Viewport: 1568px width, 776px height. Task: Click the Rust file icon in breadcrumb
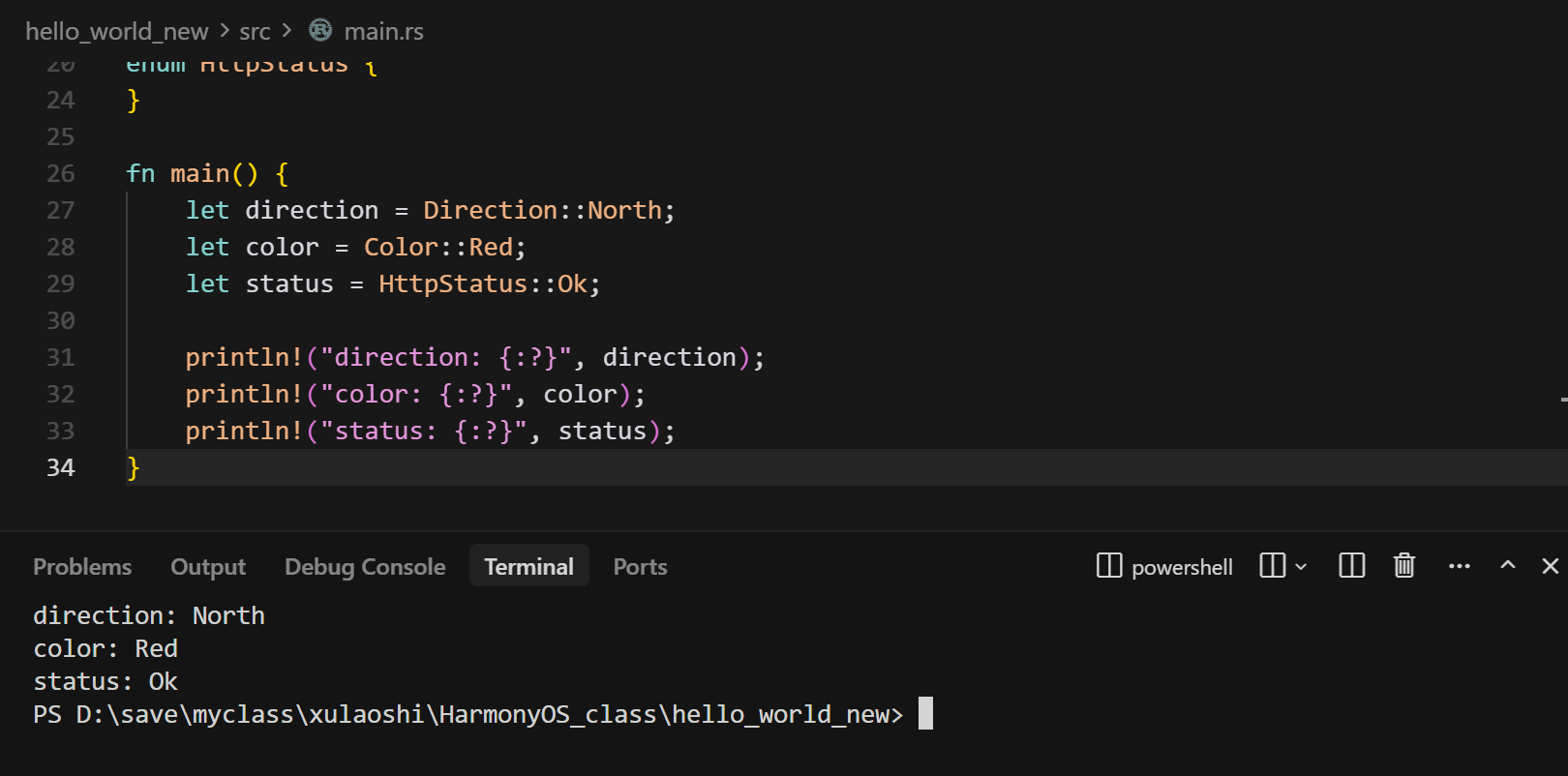click(x=320, y=31)
